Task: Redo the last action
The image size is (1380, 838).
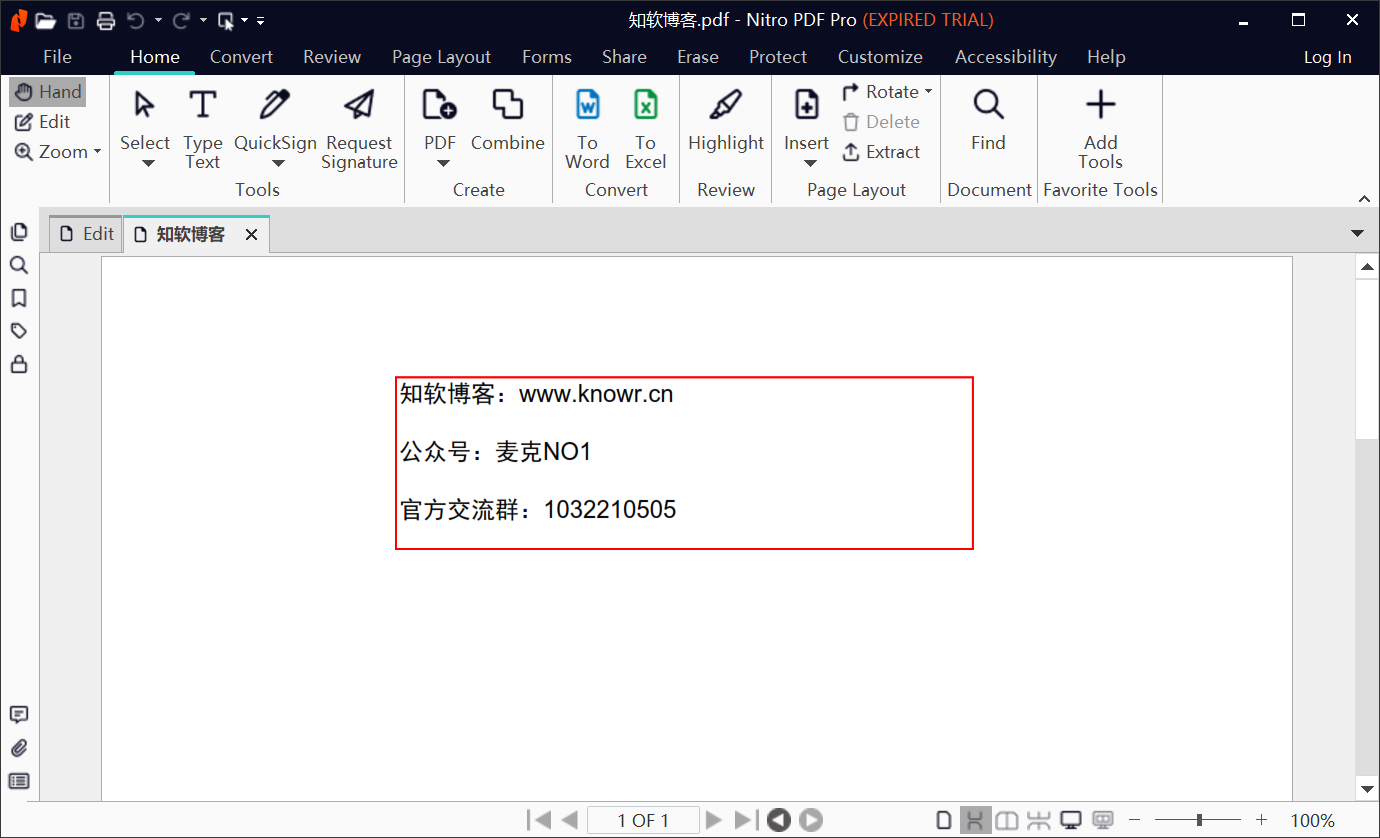Action: click(x=181, y=20)
